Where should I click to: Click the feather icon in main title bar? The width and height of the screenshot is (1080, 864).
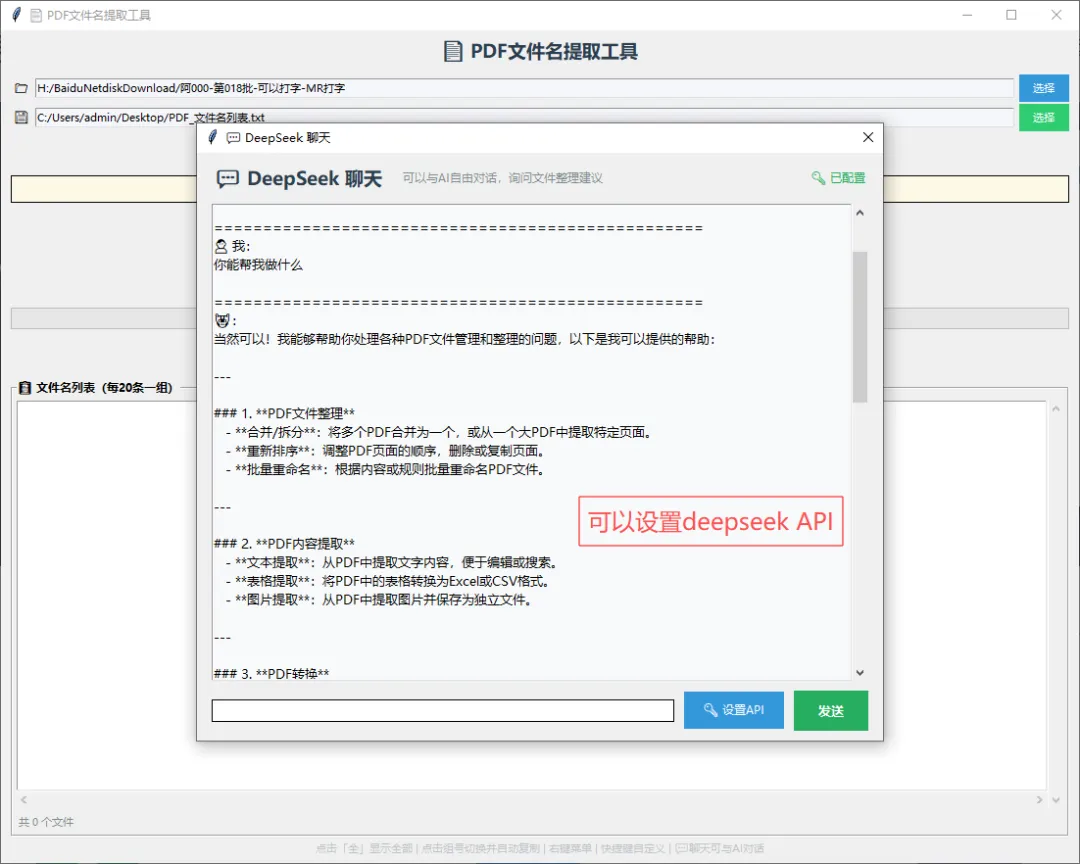[x=16, y=14]
